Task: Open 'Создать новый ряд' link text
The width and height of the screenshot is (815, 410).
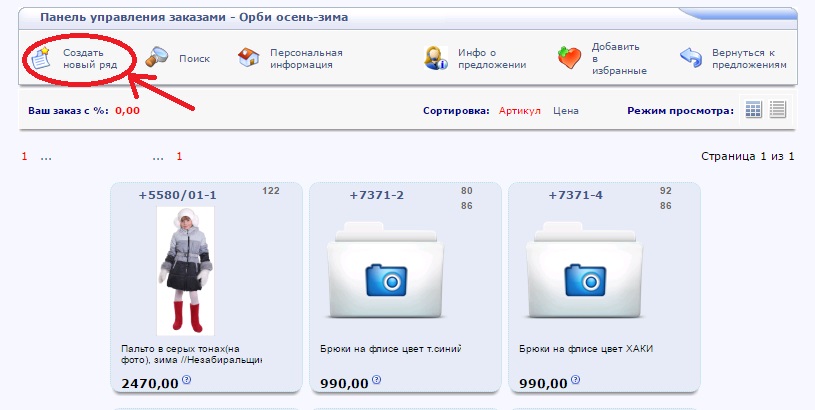Action: click(x=90, y=59)
